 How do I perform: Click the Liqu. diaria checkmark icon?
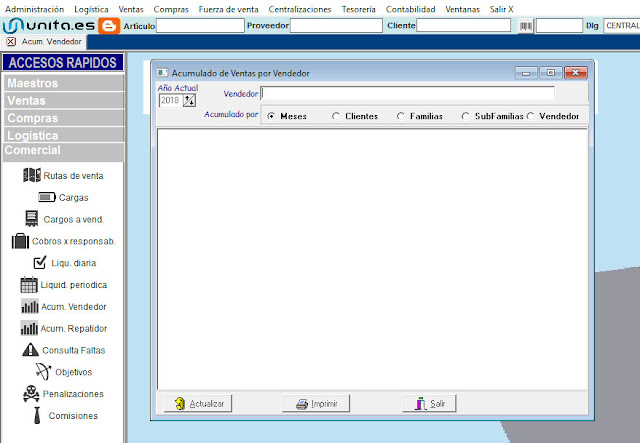40,263
